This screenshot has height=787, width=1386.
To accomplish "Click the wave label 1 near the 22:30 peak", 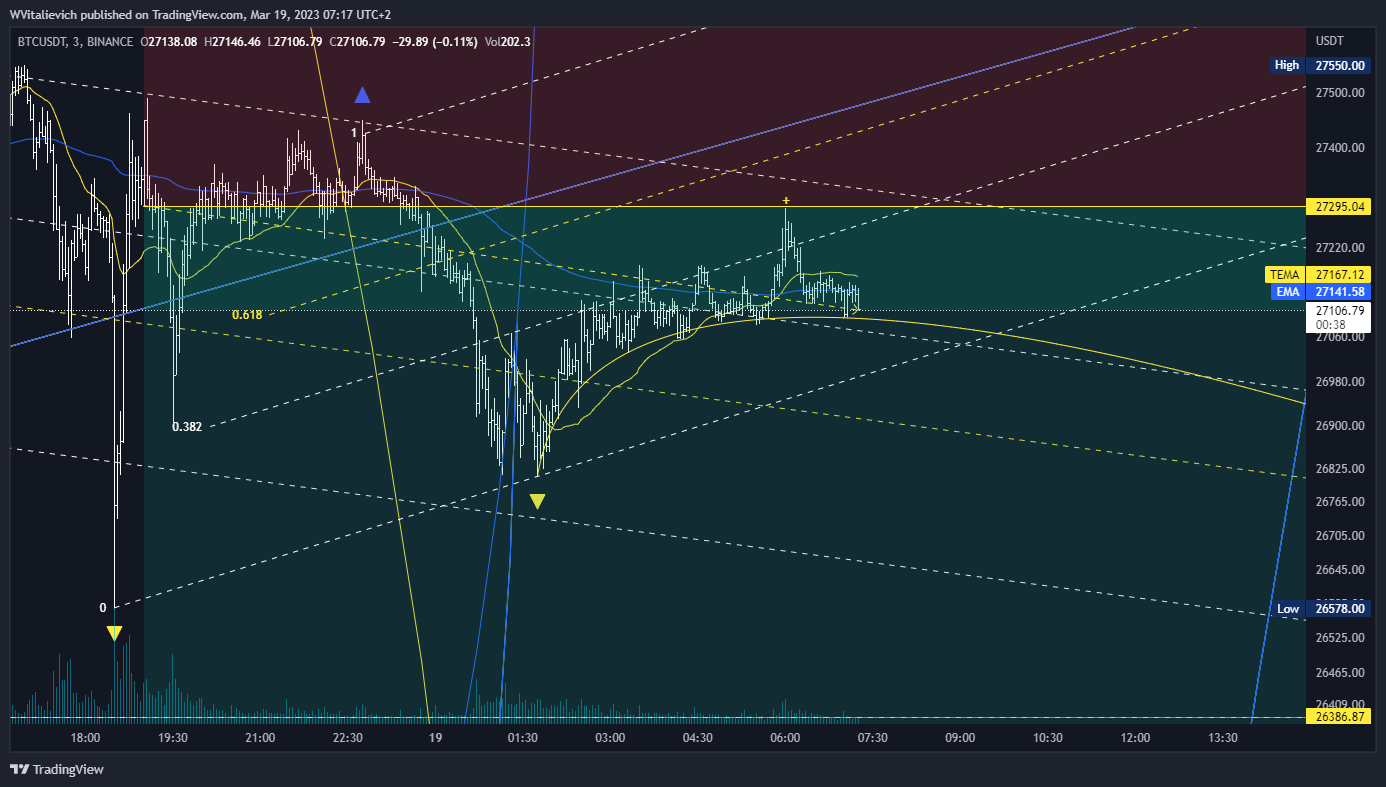I will click(x=354, y=132).
